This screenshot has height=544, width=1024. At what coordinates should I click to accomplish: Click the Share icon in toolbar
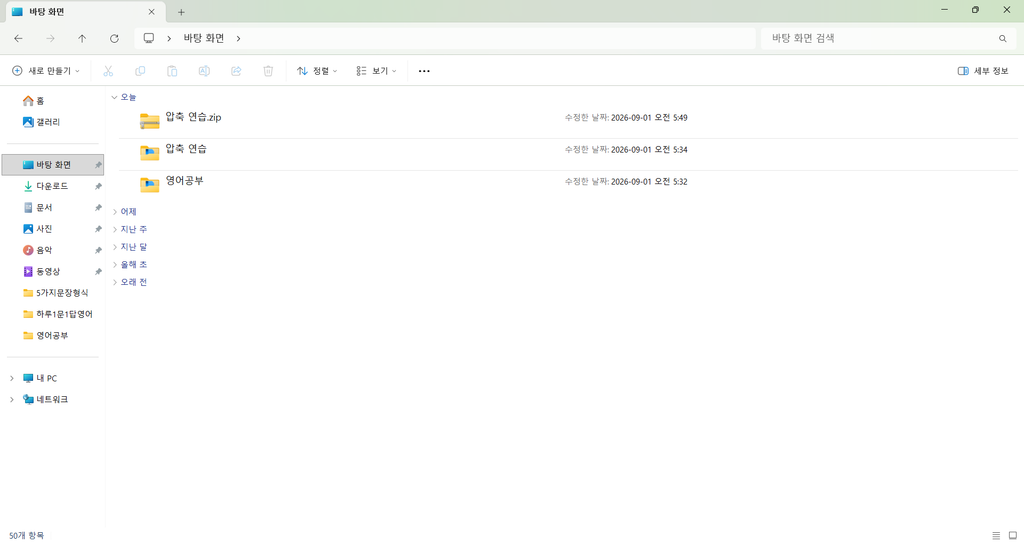236,71
